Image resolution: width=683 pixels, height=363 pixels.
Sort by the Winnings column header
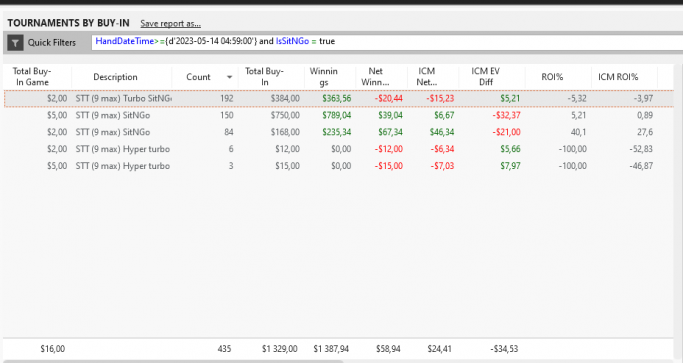[323, 77]
